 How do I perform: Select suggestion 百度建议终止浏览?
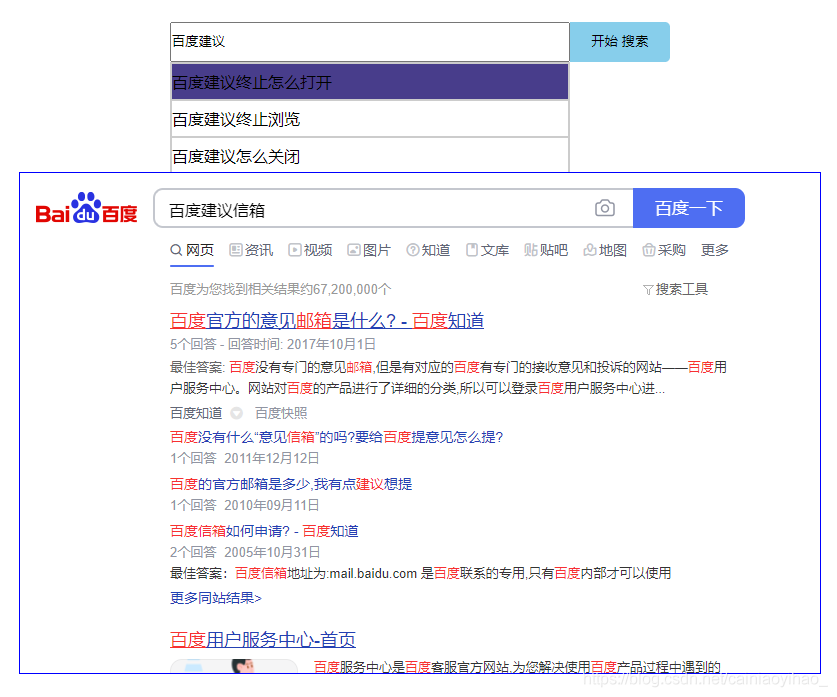pyautogui.click(x=369, y=119)
